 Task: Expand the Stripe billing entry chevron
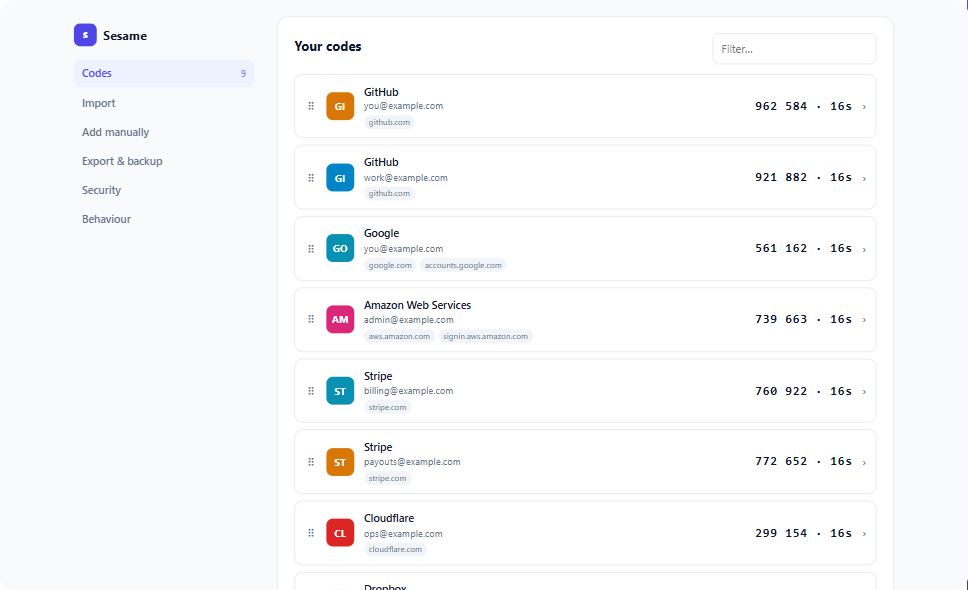tap(864, 391)
